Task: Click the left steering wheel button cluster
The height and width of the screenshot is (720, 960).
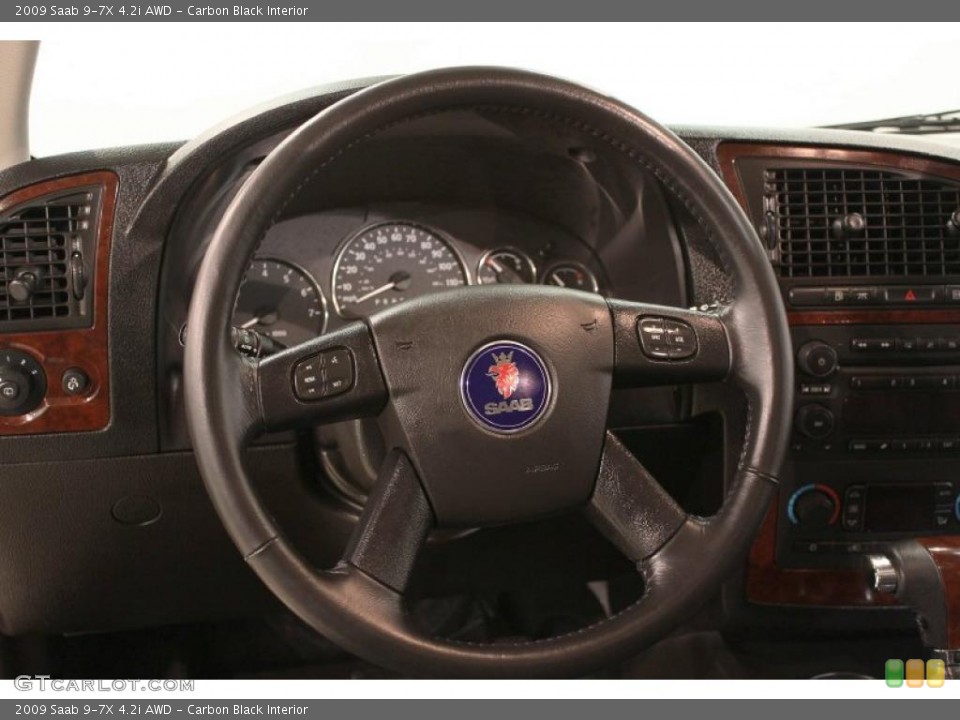Action: click(324, 373)
